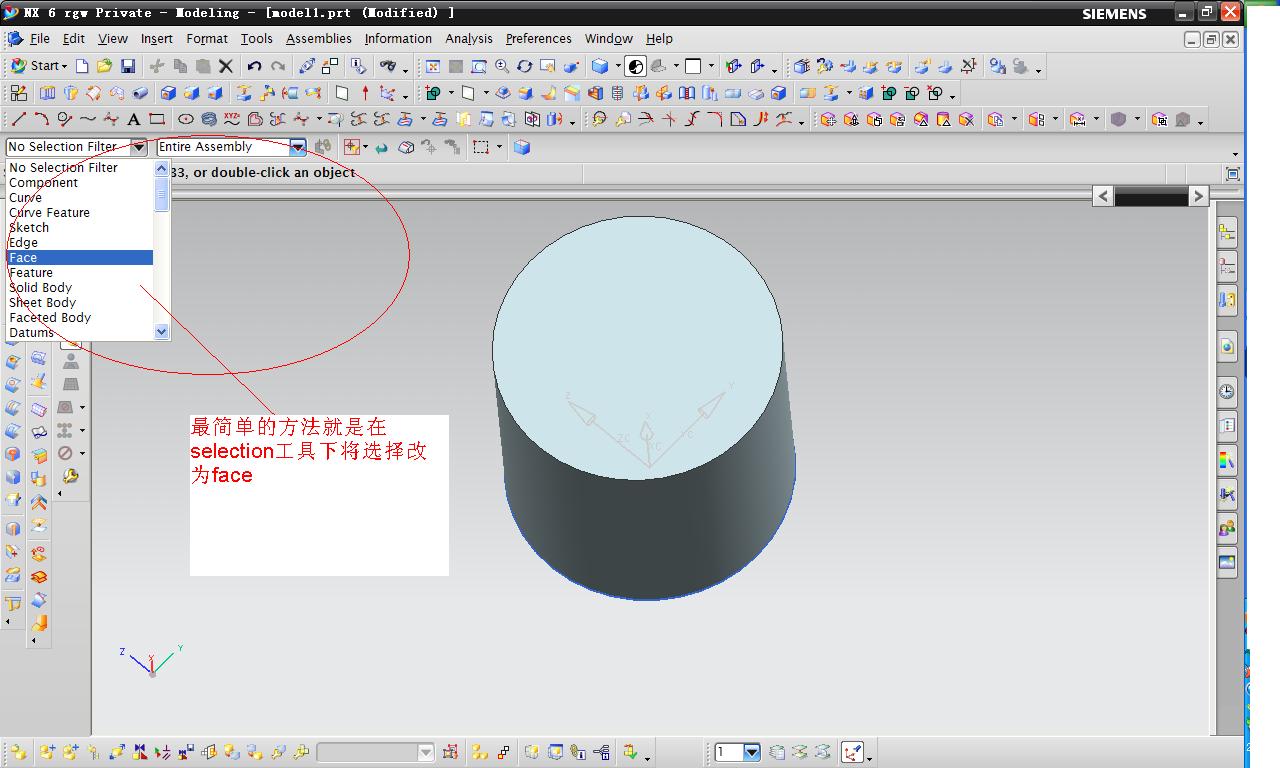Choose Solid Body from the filter list
Viewport: 1280px width, 768px height.
(41, 288)
